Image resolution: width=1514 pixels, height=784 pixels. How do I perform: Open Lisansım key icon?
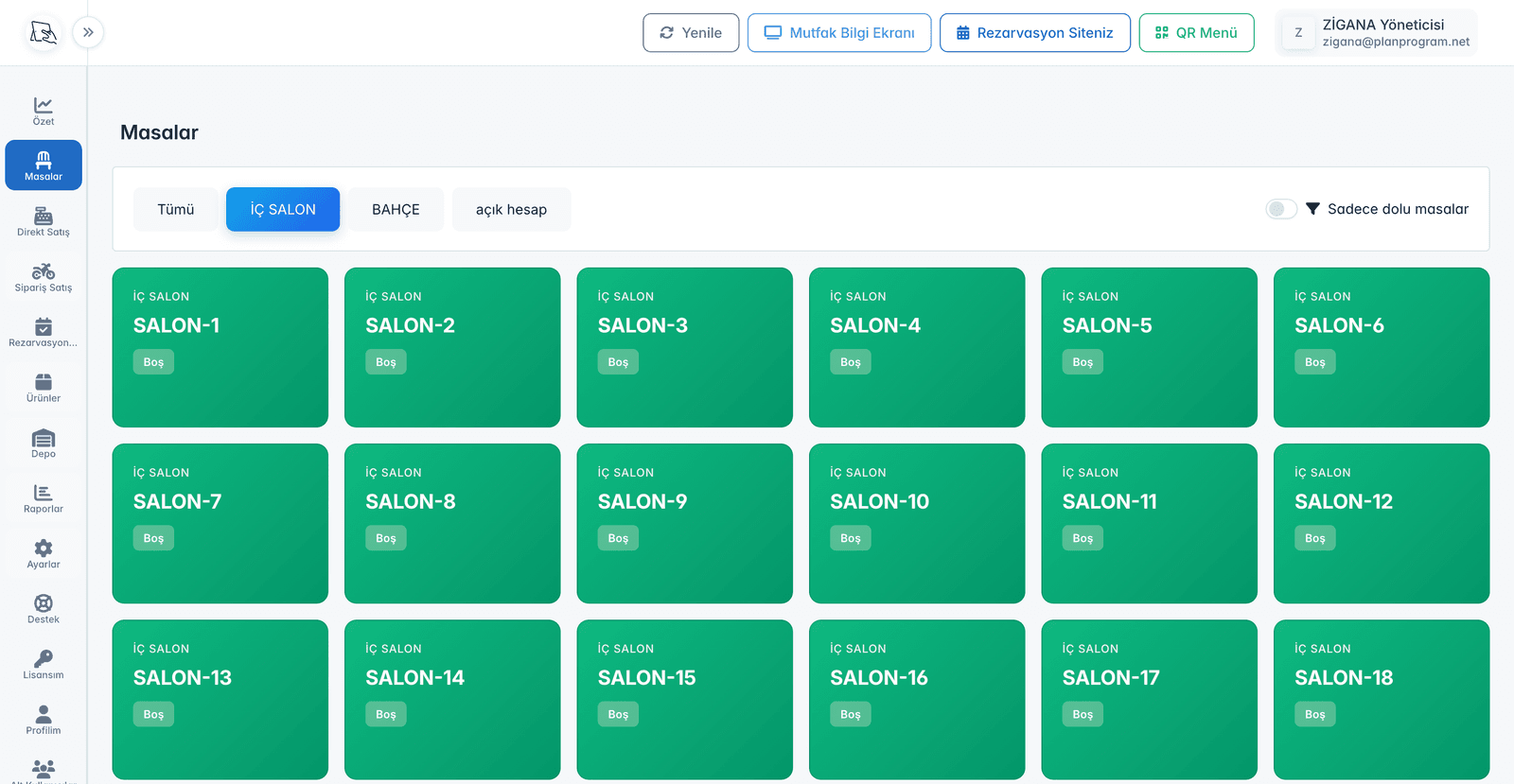[x=44, y=658]
